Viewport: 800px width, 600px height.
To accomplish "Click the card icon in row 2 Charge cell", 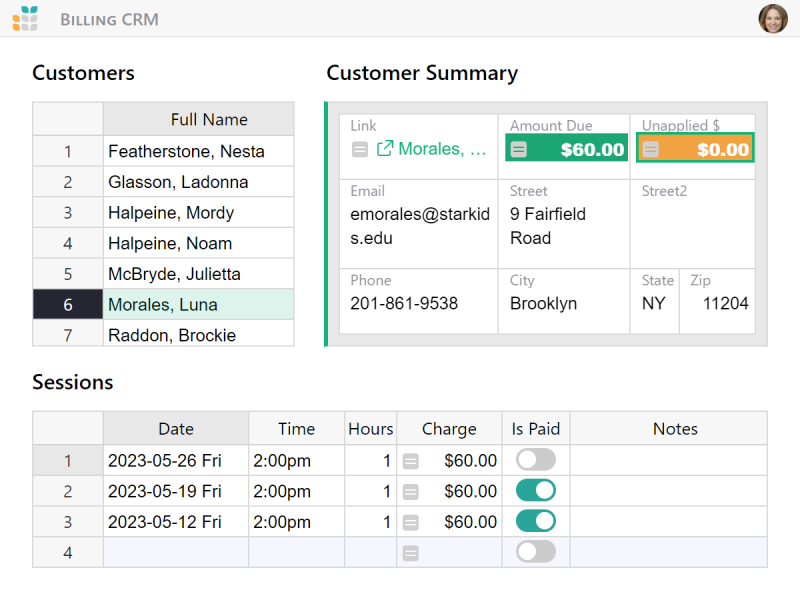I will click(410, 491).
